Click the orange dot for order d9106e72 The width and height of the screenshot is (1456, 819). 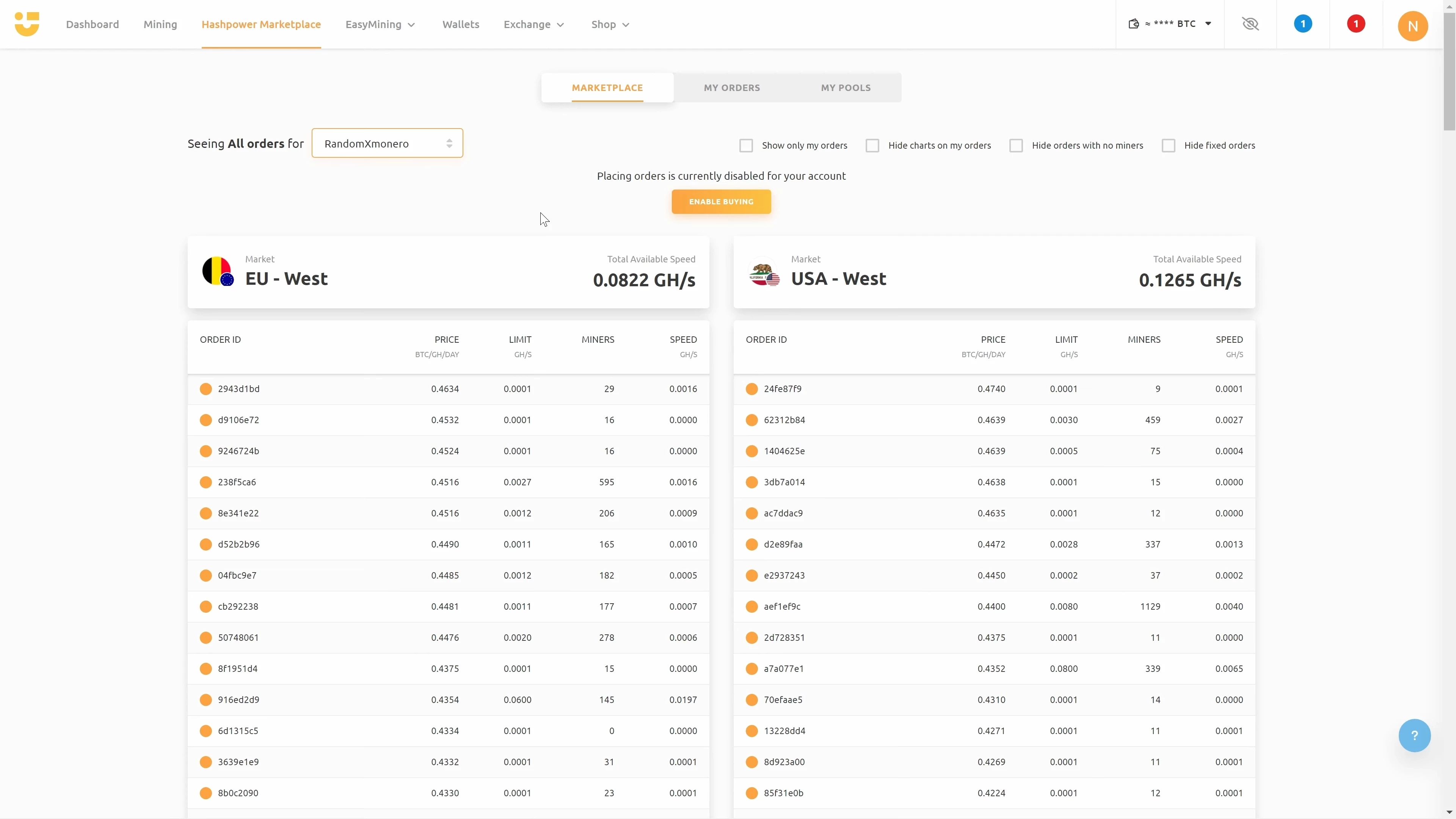click(x=206, y=420)
